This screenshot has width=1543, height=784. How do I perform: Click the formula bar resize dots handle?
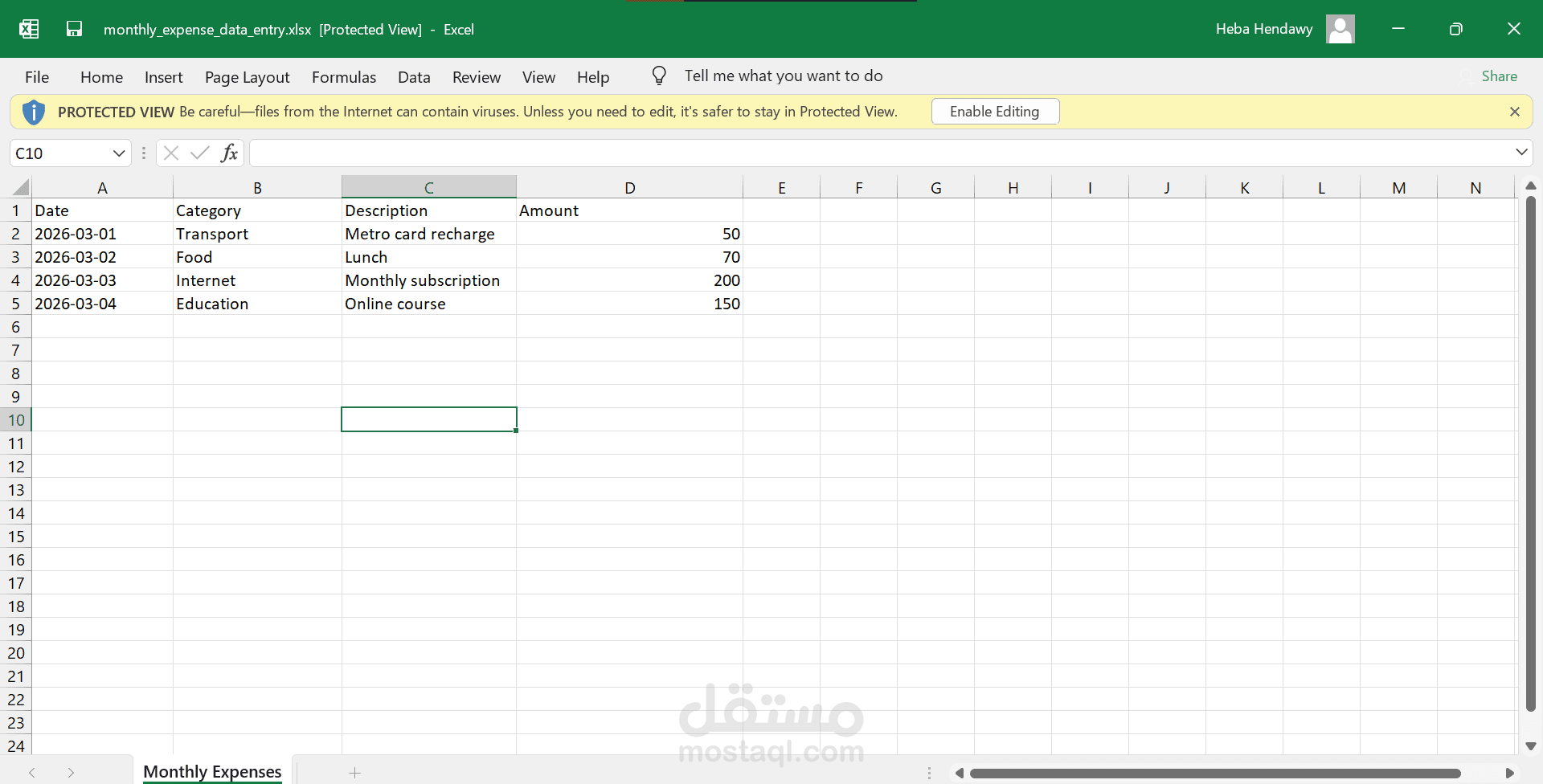click(144, 153)
